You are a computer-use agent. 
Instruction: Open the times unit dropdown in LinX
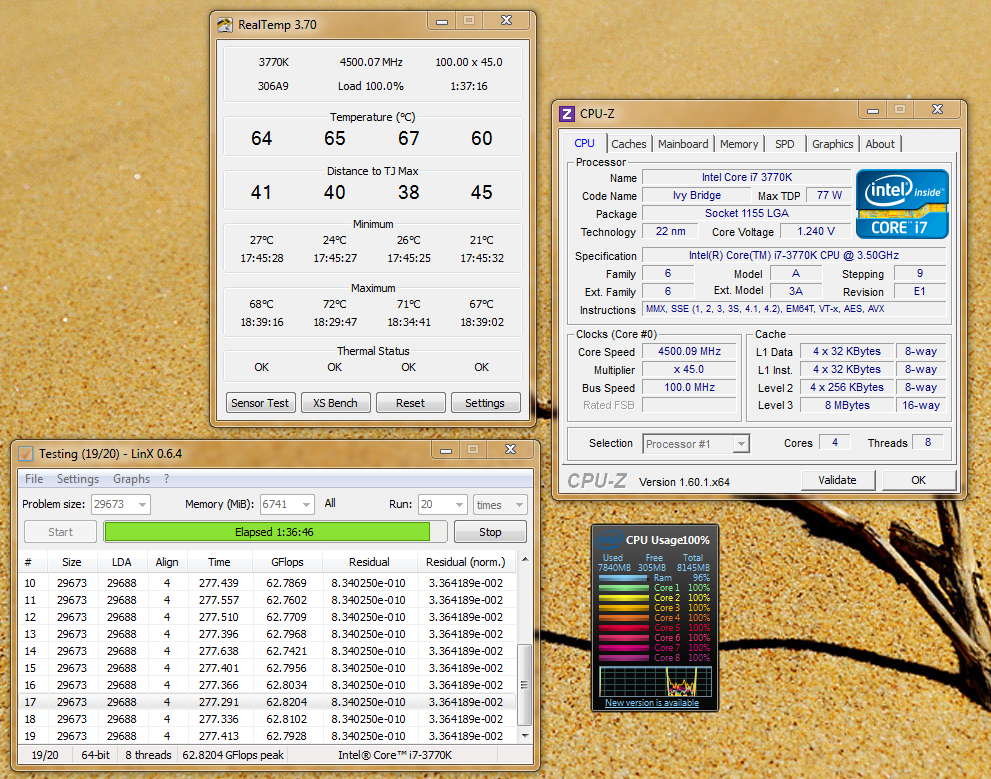point(520,504)
